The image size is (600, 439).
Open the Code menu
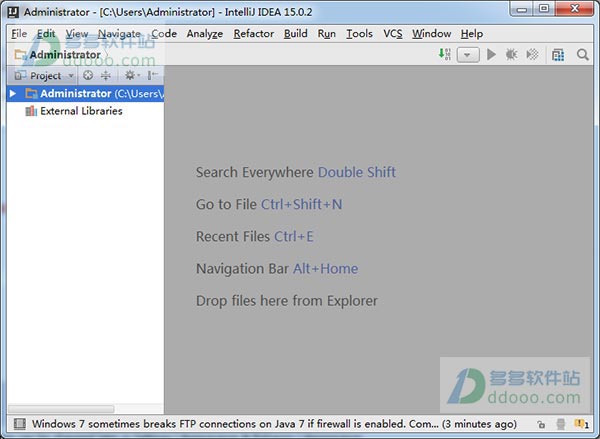[x=164, y=34]
